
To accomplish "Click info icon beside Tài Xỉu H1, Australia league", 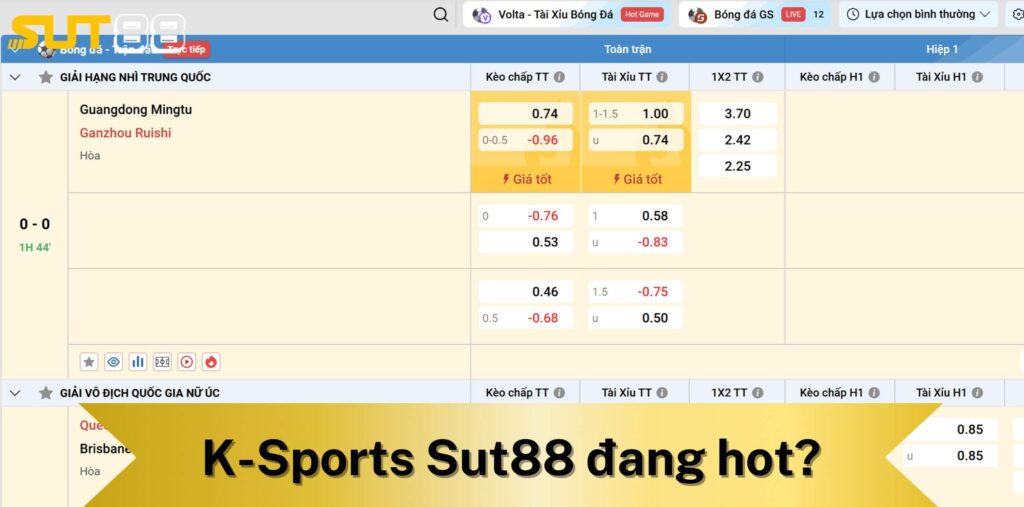I will point(977,393).
